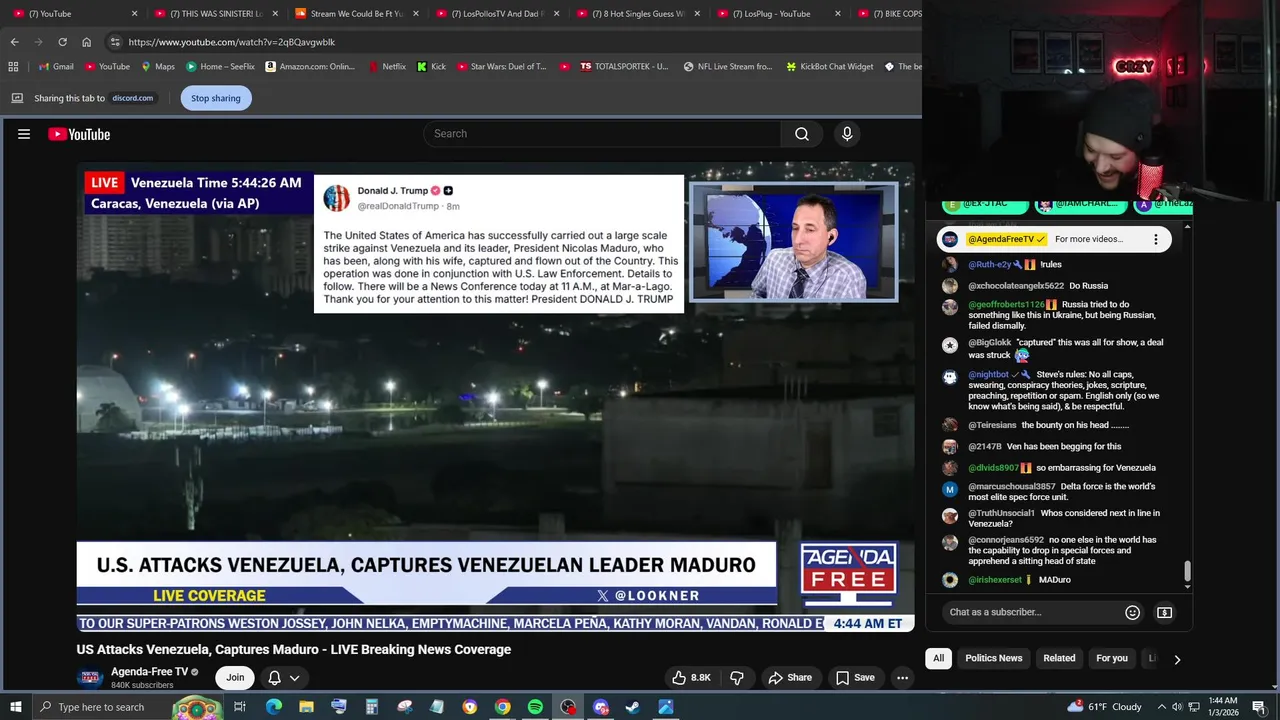
Task: Select the Politics News filter chip
Action: tap(994, 658)
